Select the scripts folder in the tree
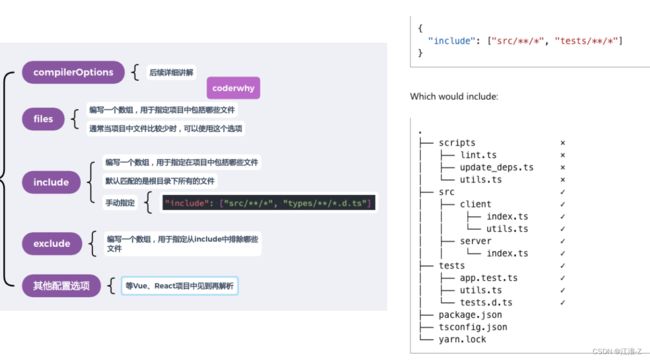 [x=457, y=143]
